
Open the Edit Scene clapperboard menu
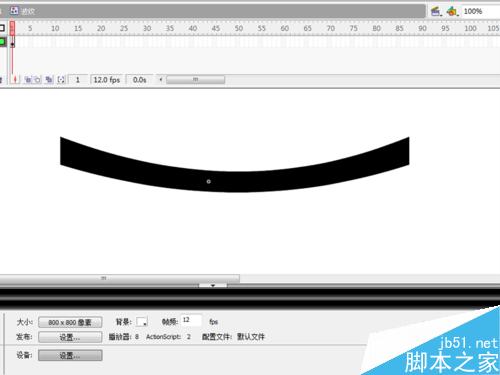(x=436, y=12)
